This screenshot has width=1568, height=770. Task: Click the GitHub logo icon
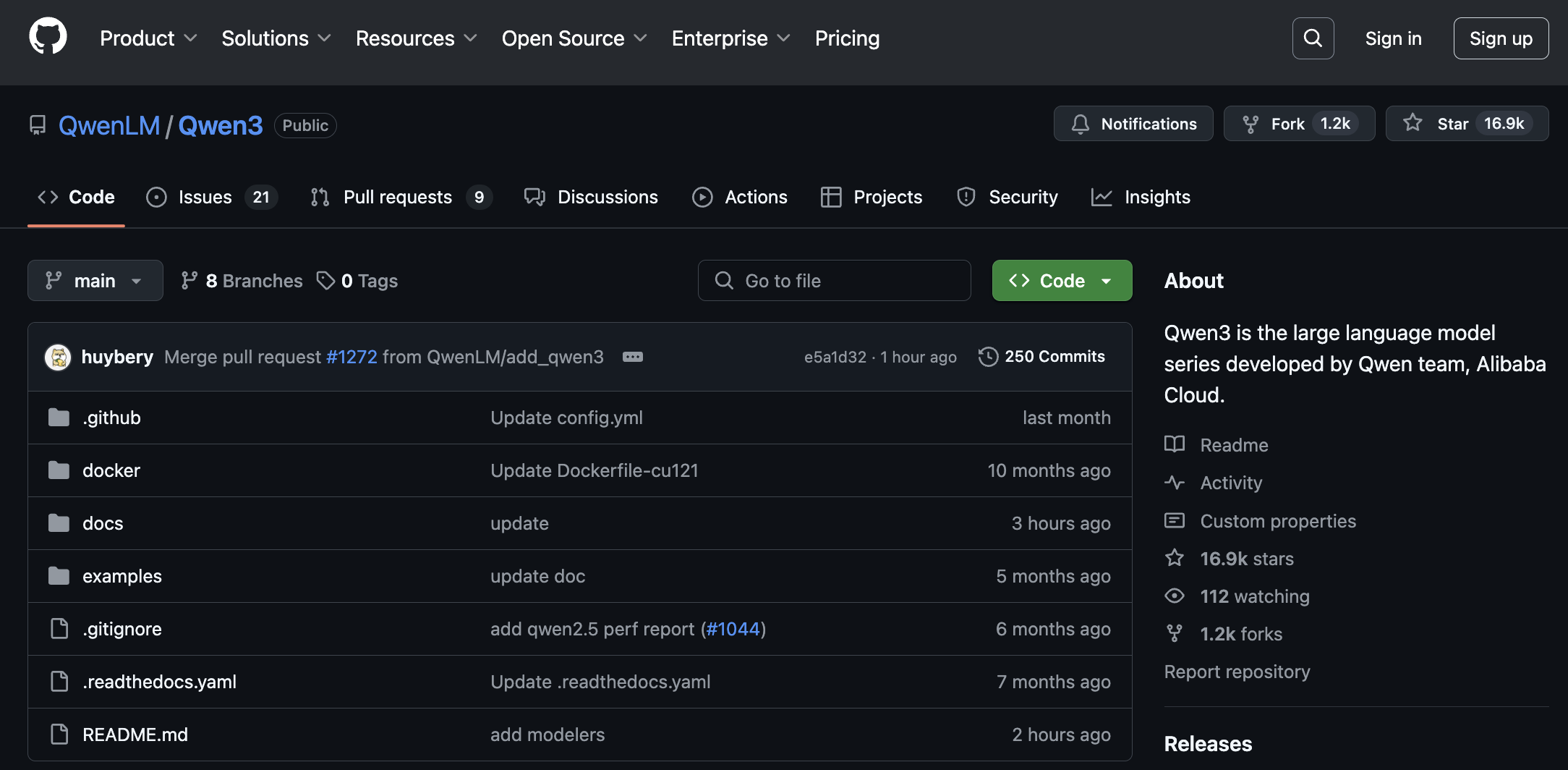click(48, 37)
